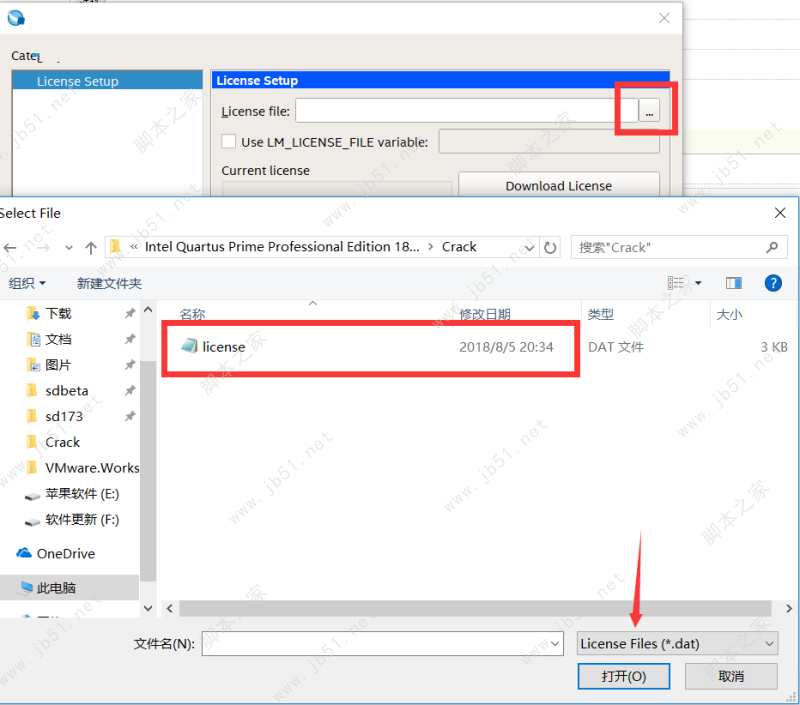Select OneDrive in navigation pane

pos(65,553)
